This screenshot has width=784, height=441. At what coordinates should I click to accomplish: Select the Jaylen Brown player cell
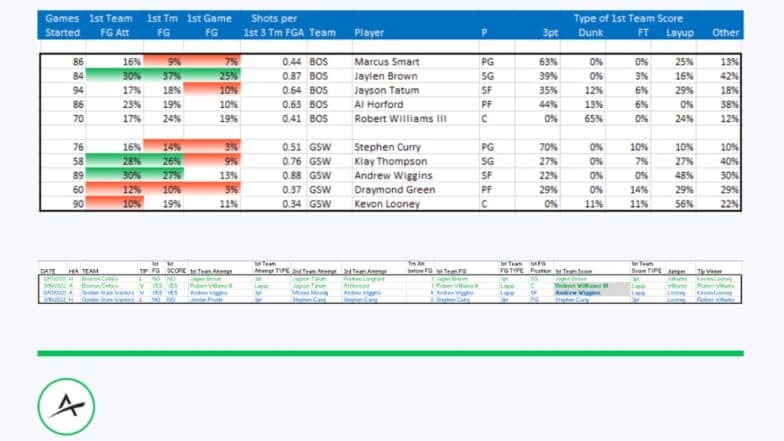[x=386, y=76]
